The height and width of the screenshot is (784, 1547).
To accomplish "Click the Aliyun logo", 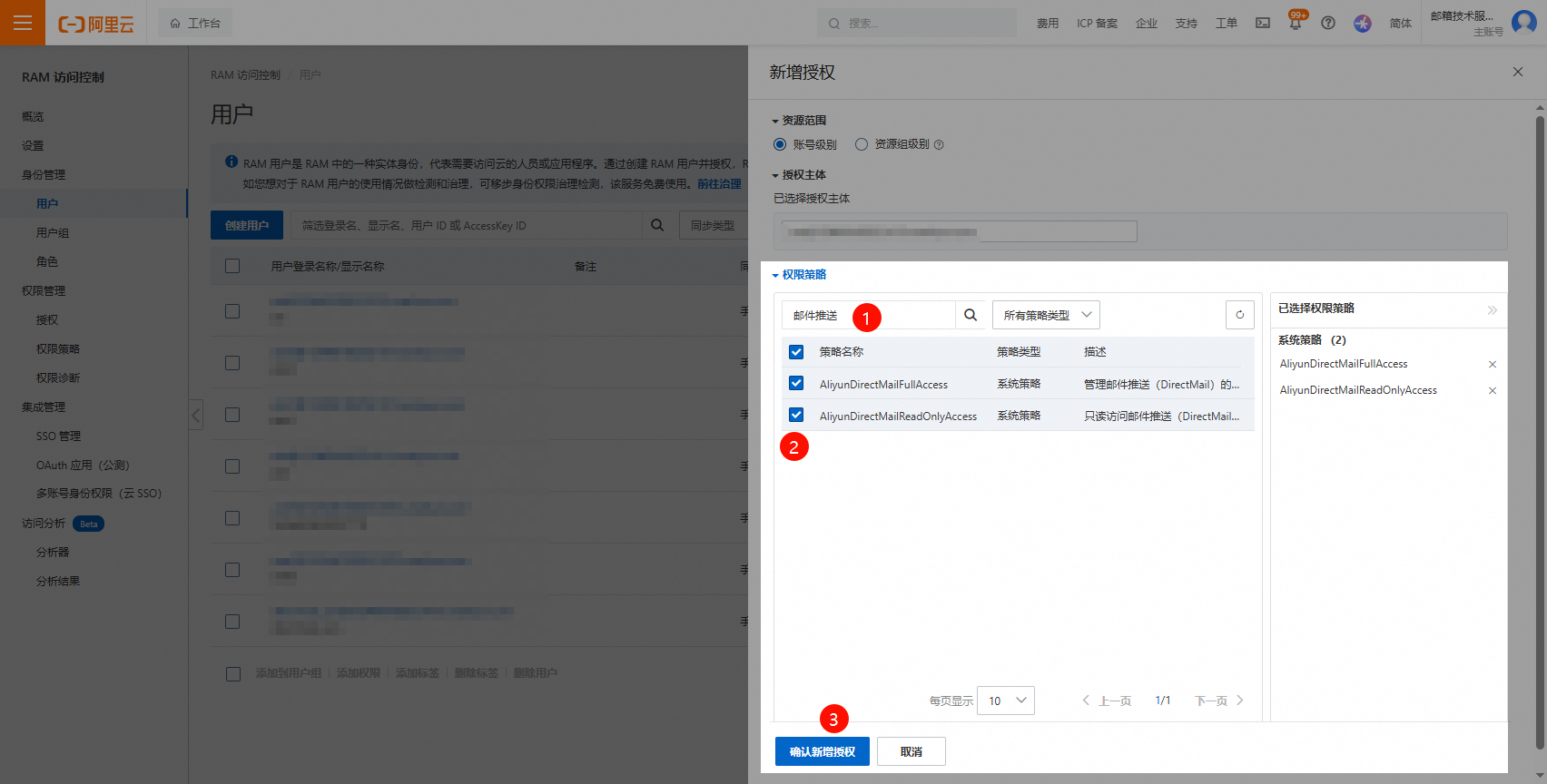I will click(96, 24).
